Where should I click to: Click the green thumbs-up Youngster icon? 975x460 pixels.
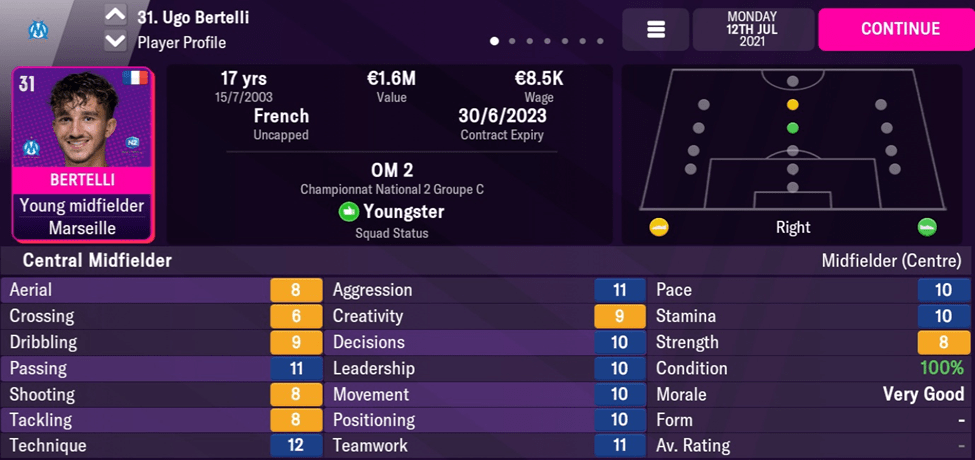coord(348,212)
